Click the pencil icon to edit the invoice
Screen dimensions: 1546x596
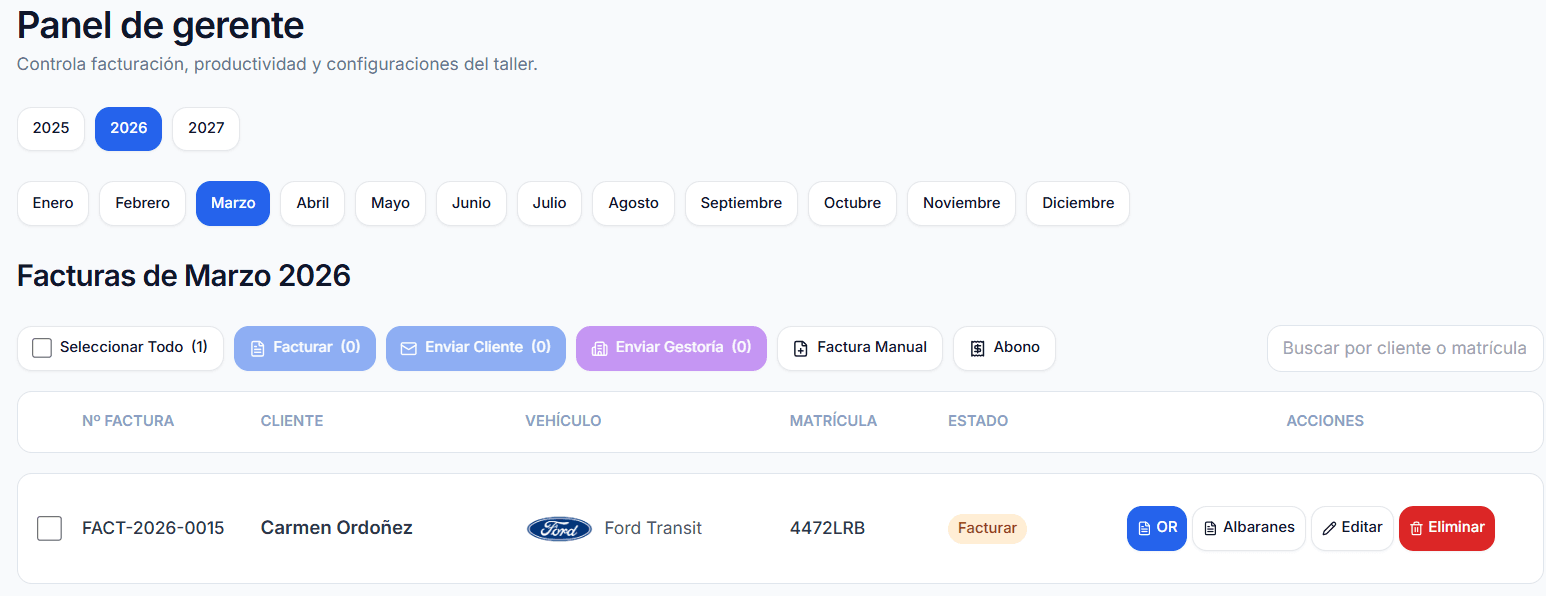tap(1328, 527)
